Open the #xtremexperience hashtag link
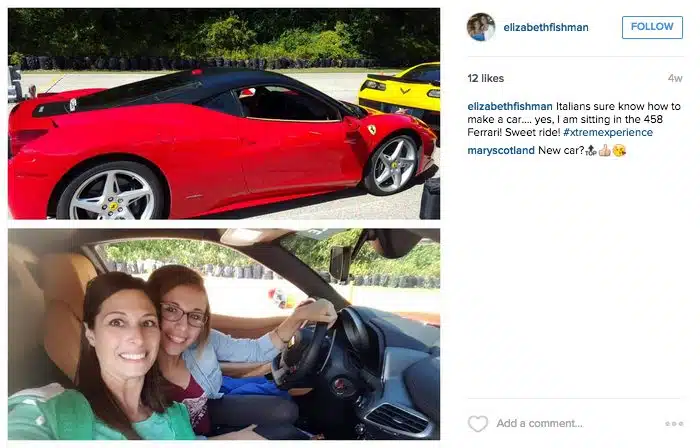This screenshot has height=448, width=700. (608, 132)
